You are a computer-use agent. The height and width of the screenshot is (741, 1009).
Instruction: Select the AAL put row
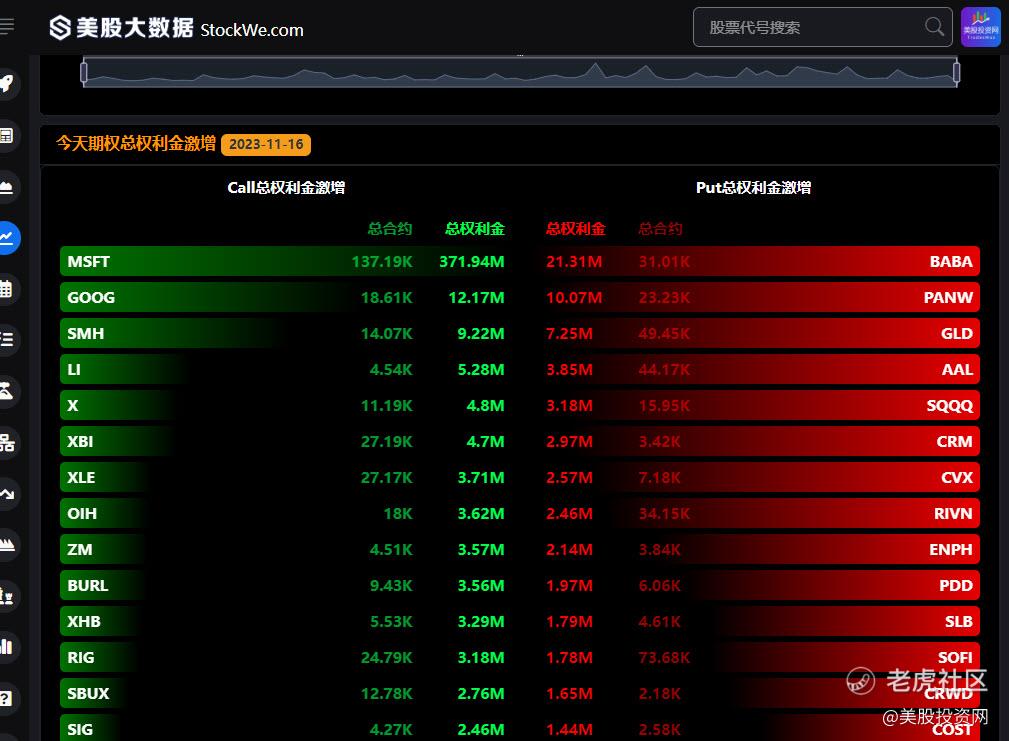(761, 369)
